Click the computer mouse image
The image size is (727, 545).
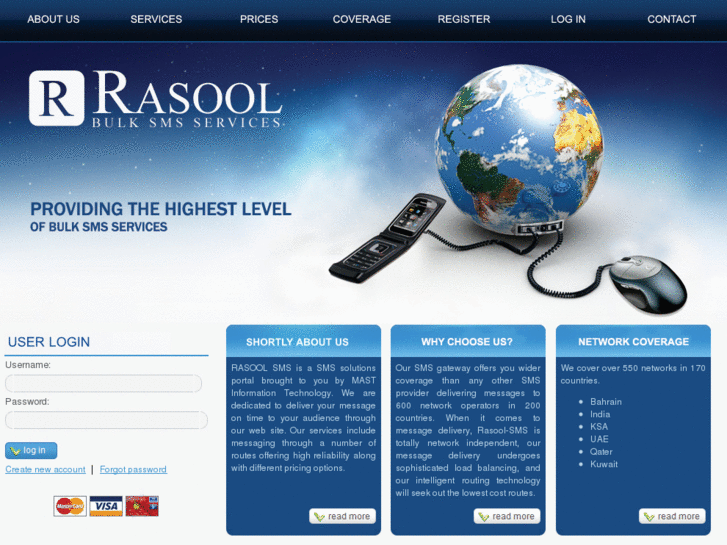click(648, 283)
